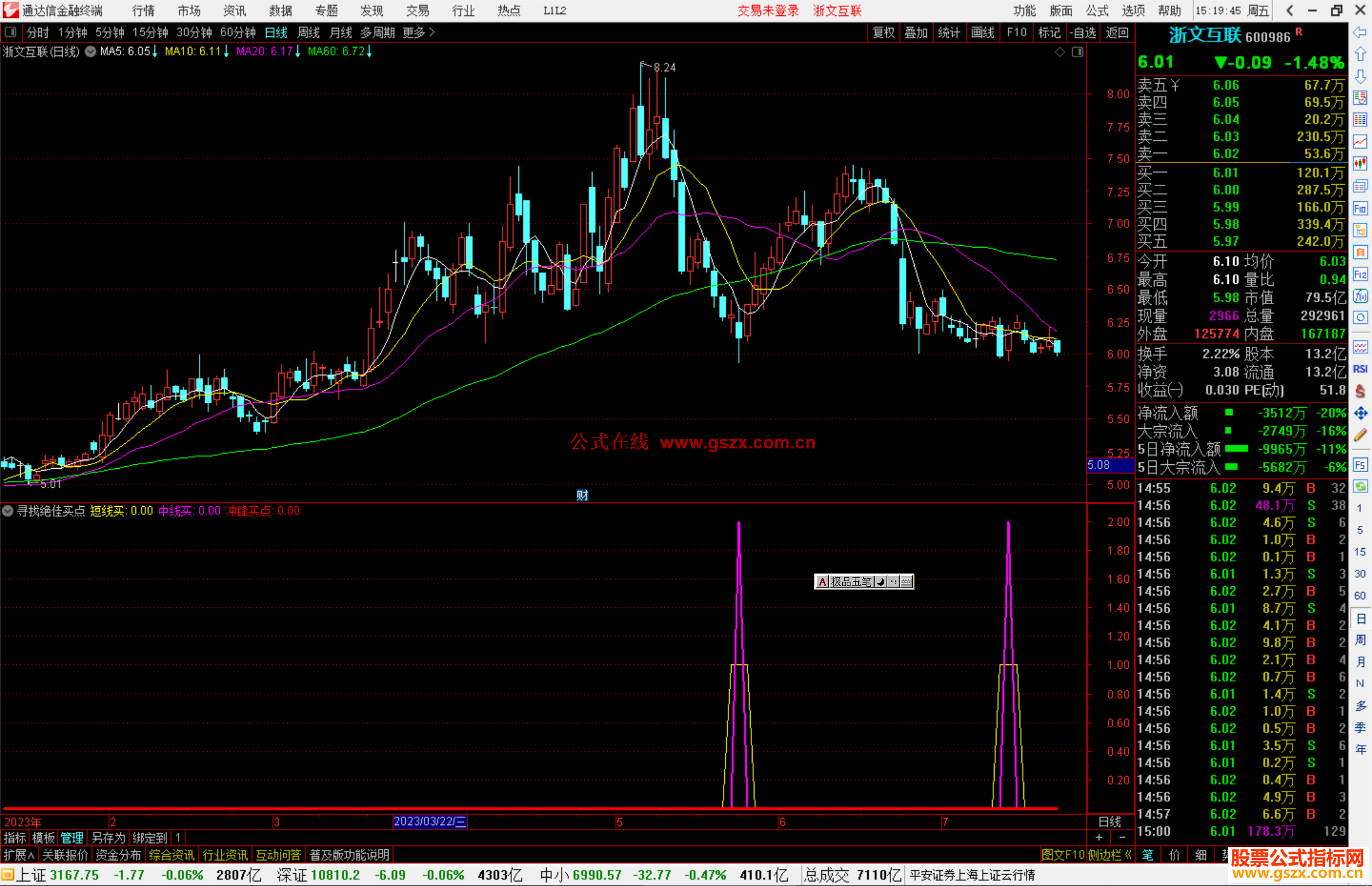Click the f(x) formula sidebar icon
Screen dimensions: 1372x886
(1360, 296)
